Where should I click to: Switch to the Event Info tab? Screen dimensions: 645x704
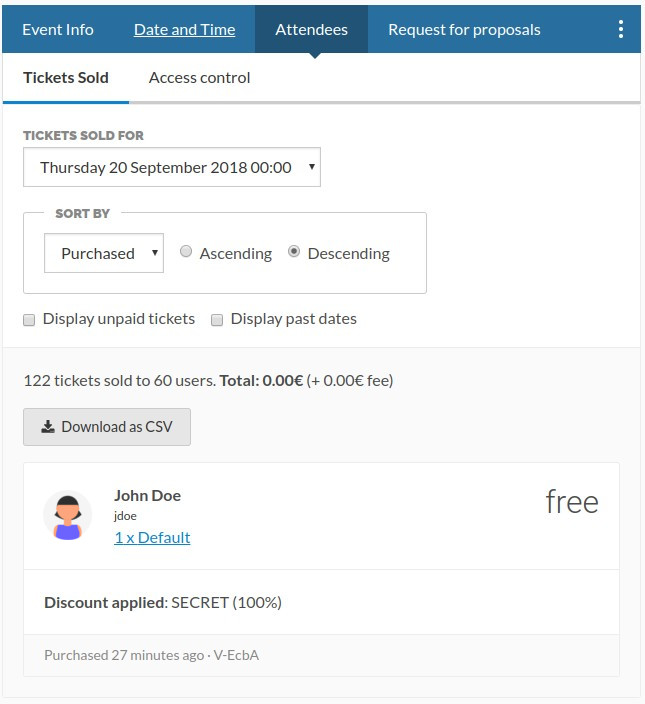(x=58, y=30)
